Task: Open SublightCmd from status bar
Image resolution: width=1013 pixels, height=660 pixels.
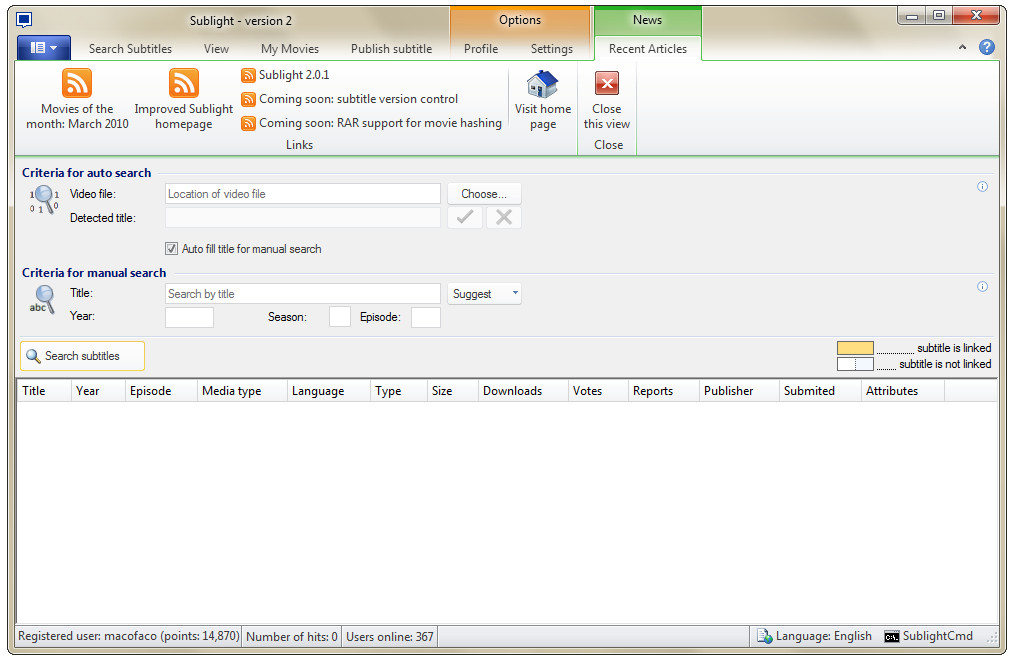Action: 928,636
